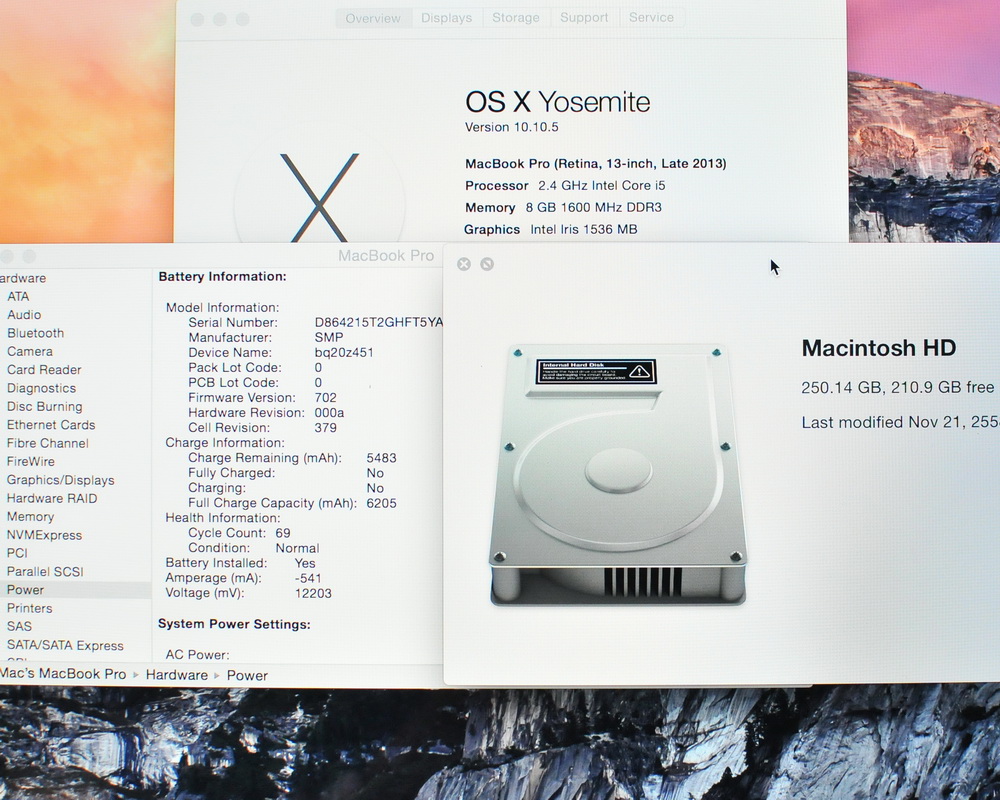Open the Storage tab

click(x=516, y=18)
